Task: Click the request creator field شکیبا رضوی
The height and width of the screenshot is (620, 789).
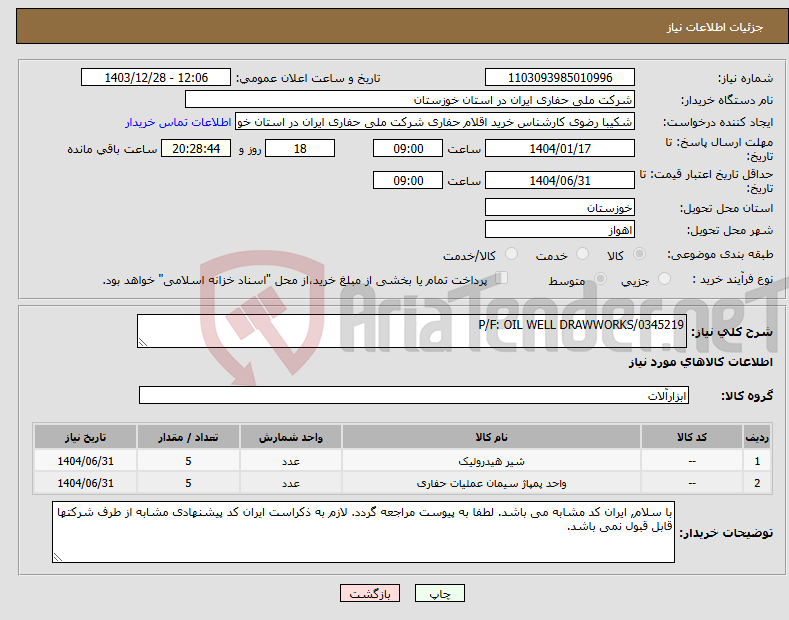Action: click(x=435, y=122)
